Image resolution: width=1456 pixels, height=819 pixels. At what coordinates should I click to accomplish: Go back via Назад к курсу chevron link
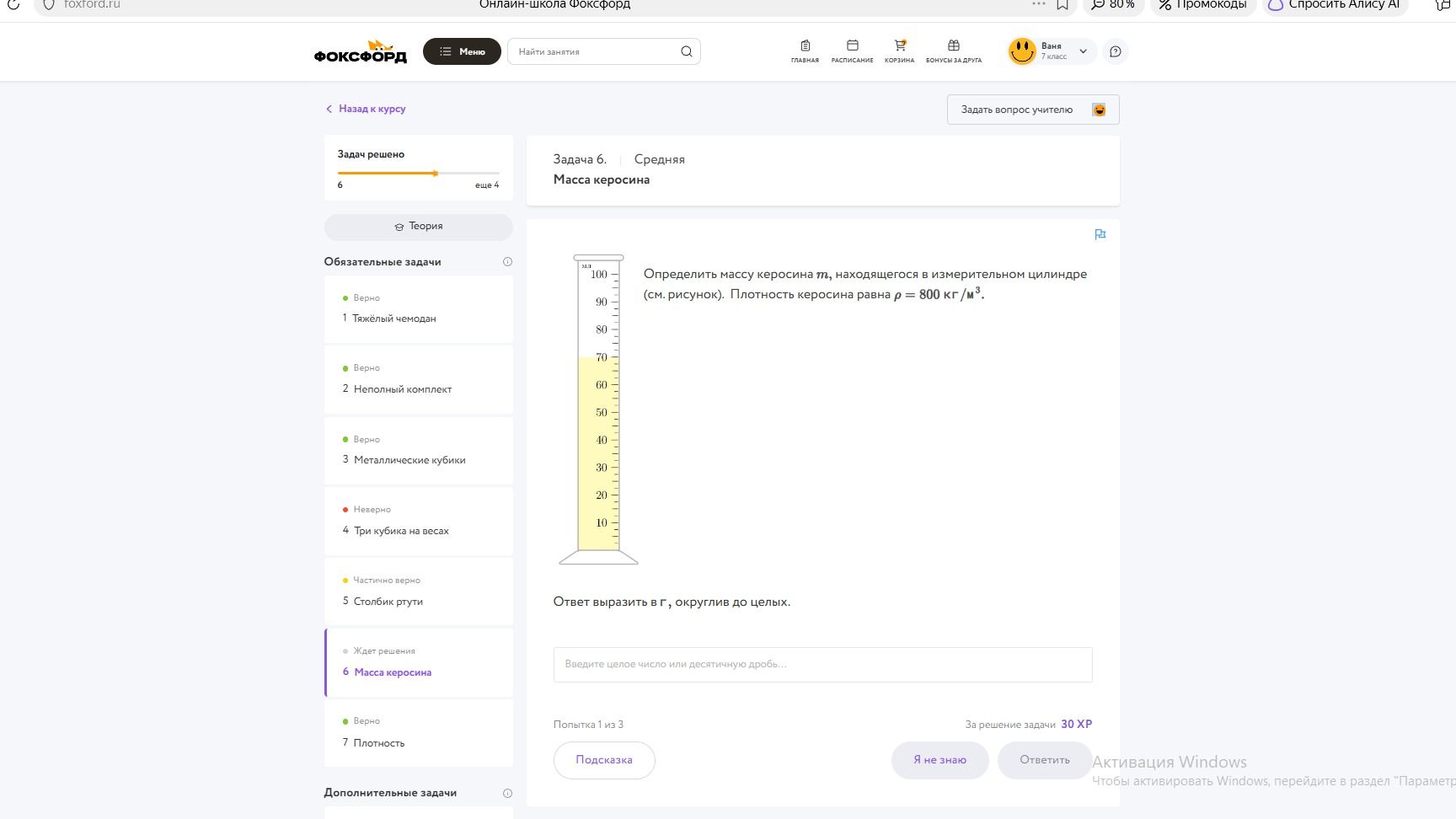(366, 109)
